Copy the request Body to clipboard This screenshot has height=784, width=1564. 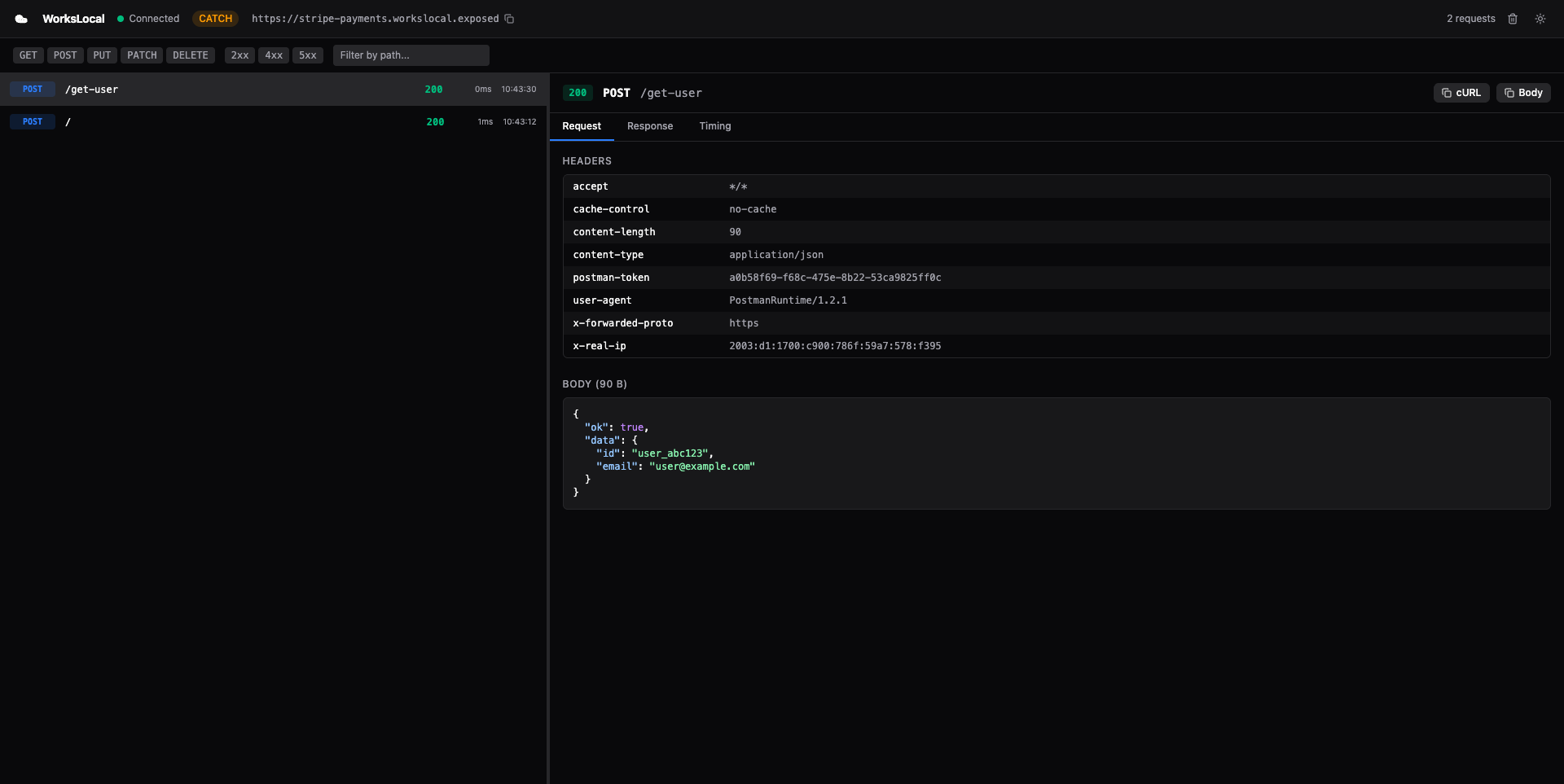pyautogui.click(x=1523, y=93)
